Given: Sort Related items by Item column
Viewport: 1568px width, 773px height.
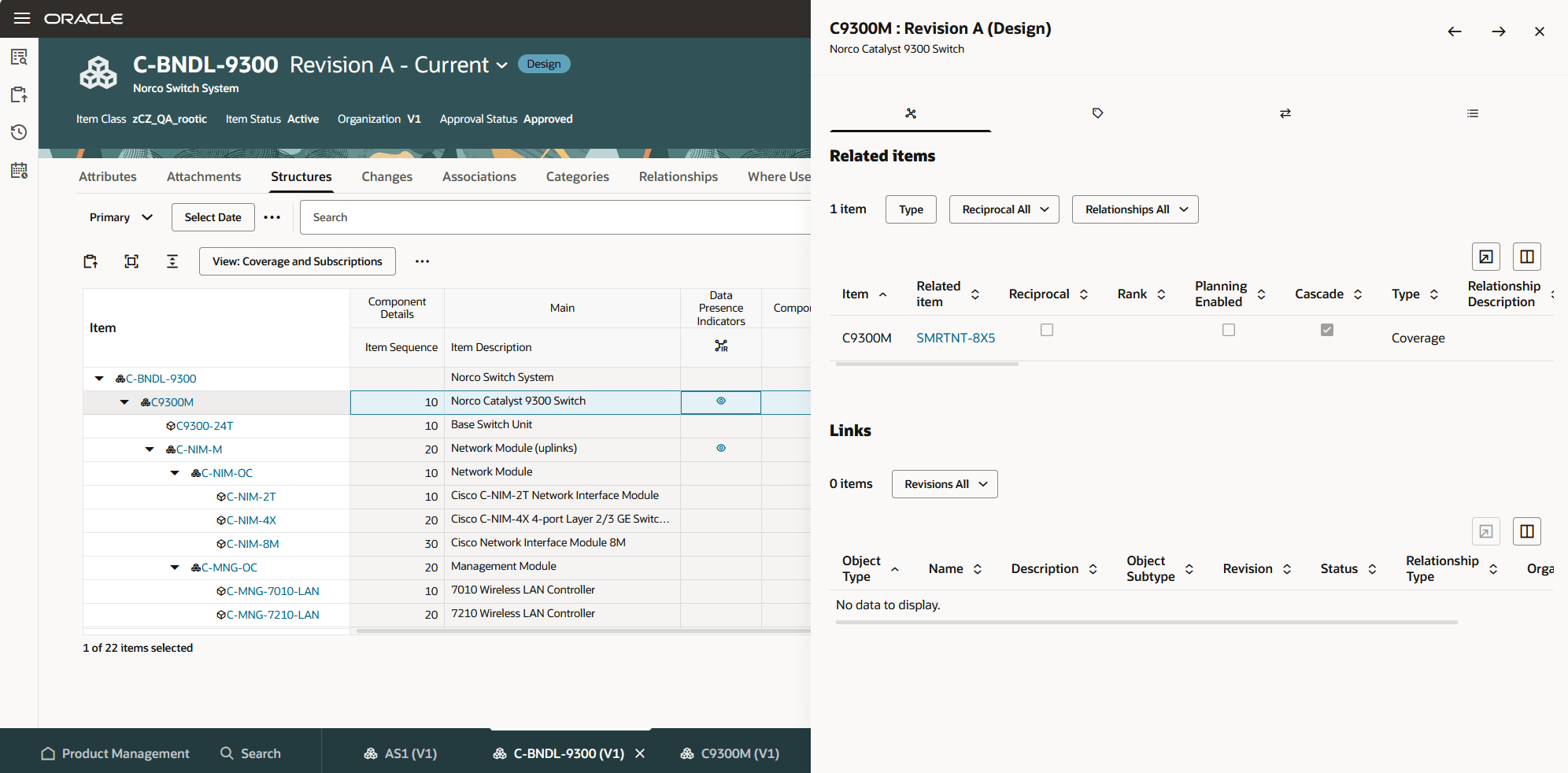Looking at the screenshot, I should (883, 294).
